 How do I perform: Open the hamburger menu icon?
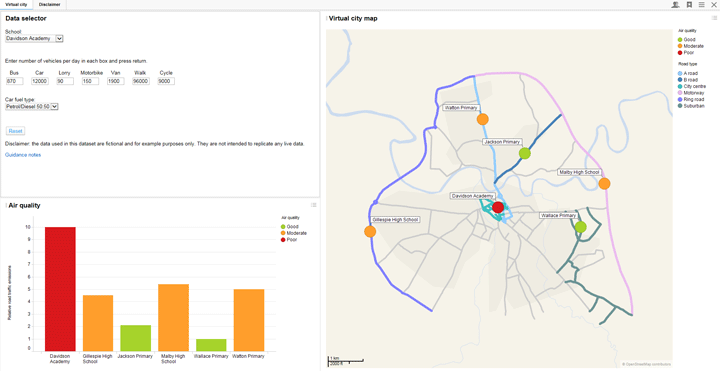pos(702,5)
